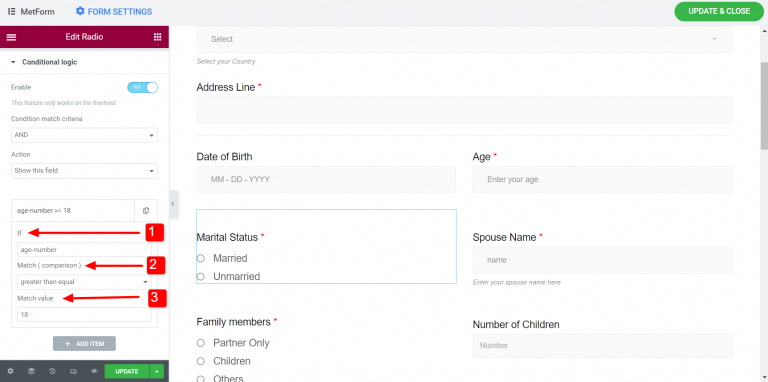Toggle the conditional logic Enable switch
This screenshot has height=382, width=768.
[x=143, y=87]
